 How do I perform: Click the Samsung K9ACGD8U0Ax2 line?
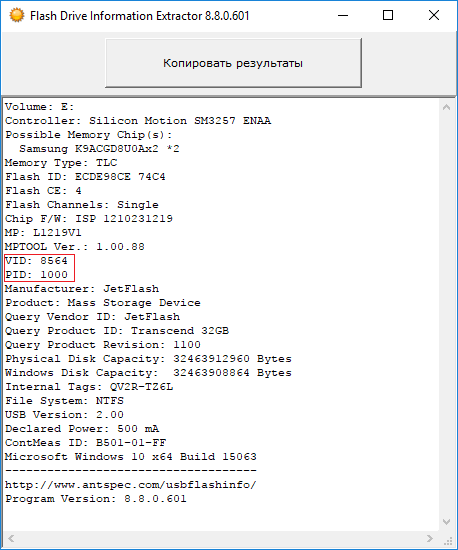pos(99,149)
